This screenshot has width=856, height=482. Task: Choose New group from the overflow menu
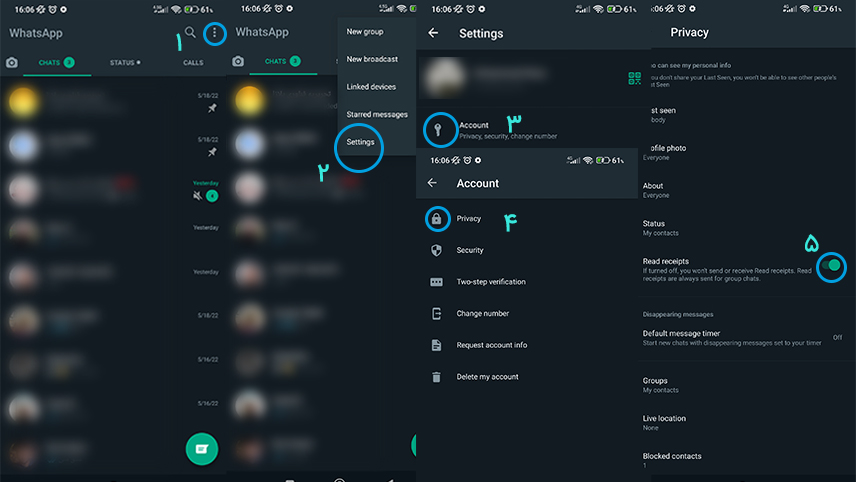[365, 32]
